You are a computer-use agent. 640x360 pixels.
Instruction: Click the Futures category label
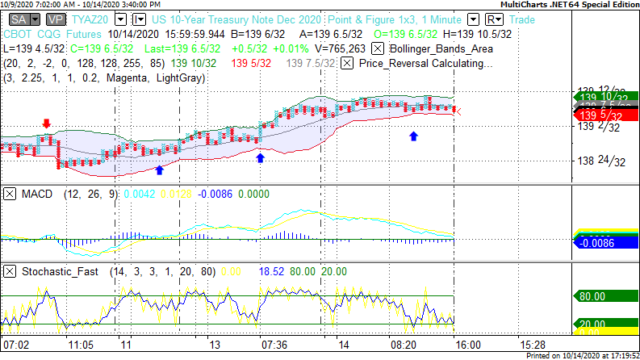(84, 34)
